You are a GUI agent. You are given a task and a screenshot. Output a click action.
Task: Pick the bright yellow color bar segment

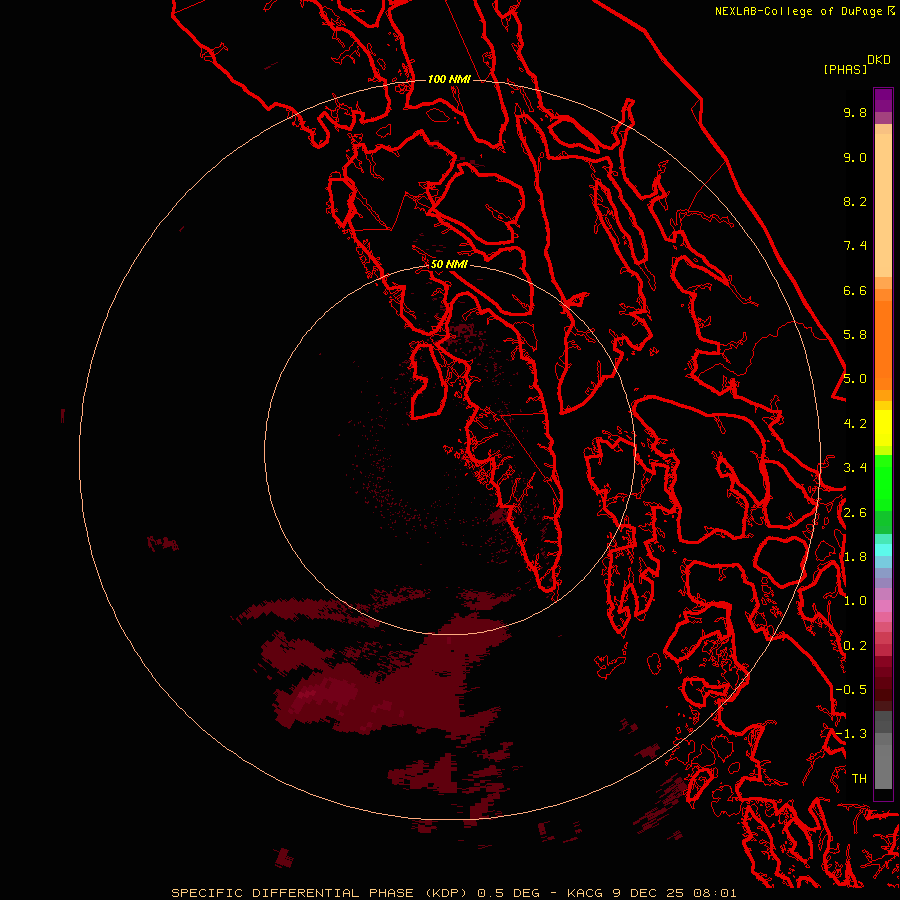(x=883, y=428)
